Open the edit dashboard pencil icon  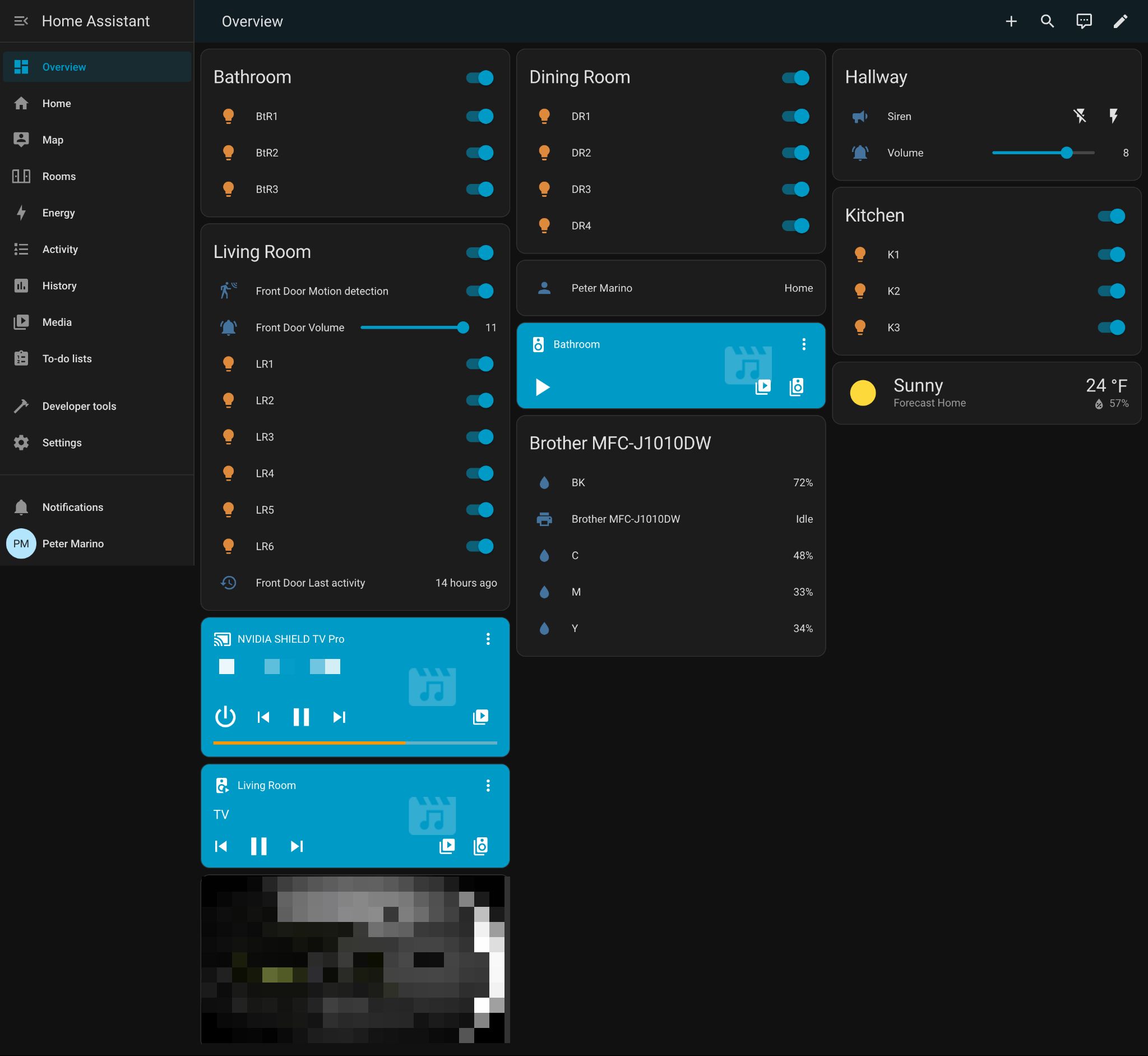click(1121, 21)
